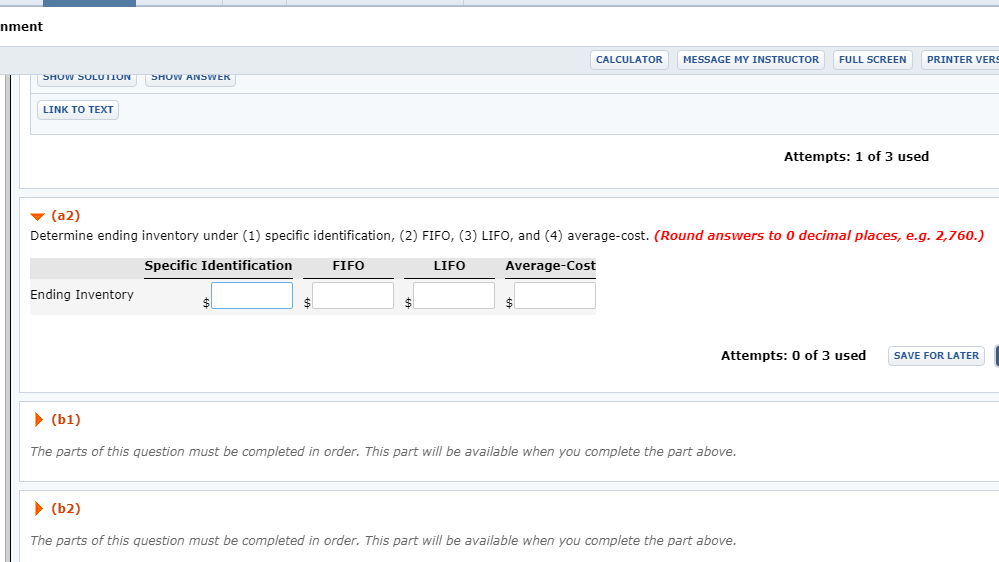Open the Printer Version link
Viewport: 999px width, 562px height.
point(961,60)
